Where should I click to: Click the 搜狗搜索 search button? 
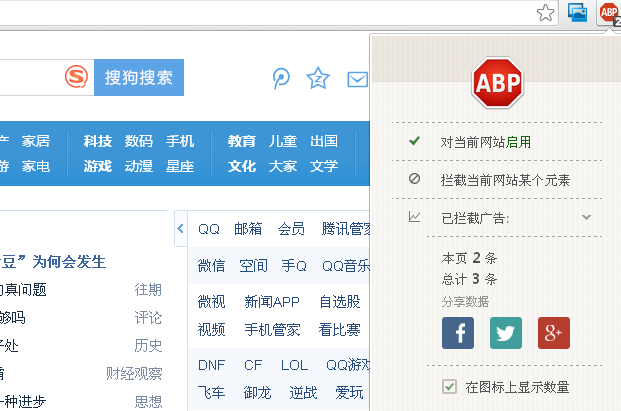[x=139, y=78]
